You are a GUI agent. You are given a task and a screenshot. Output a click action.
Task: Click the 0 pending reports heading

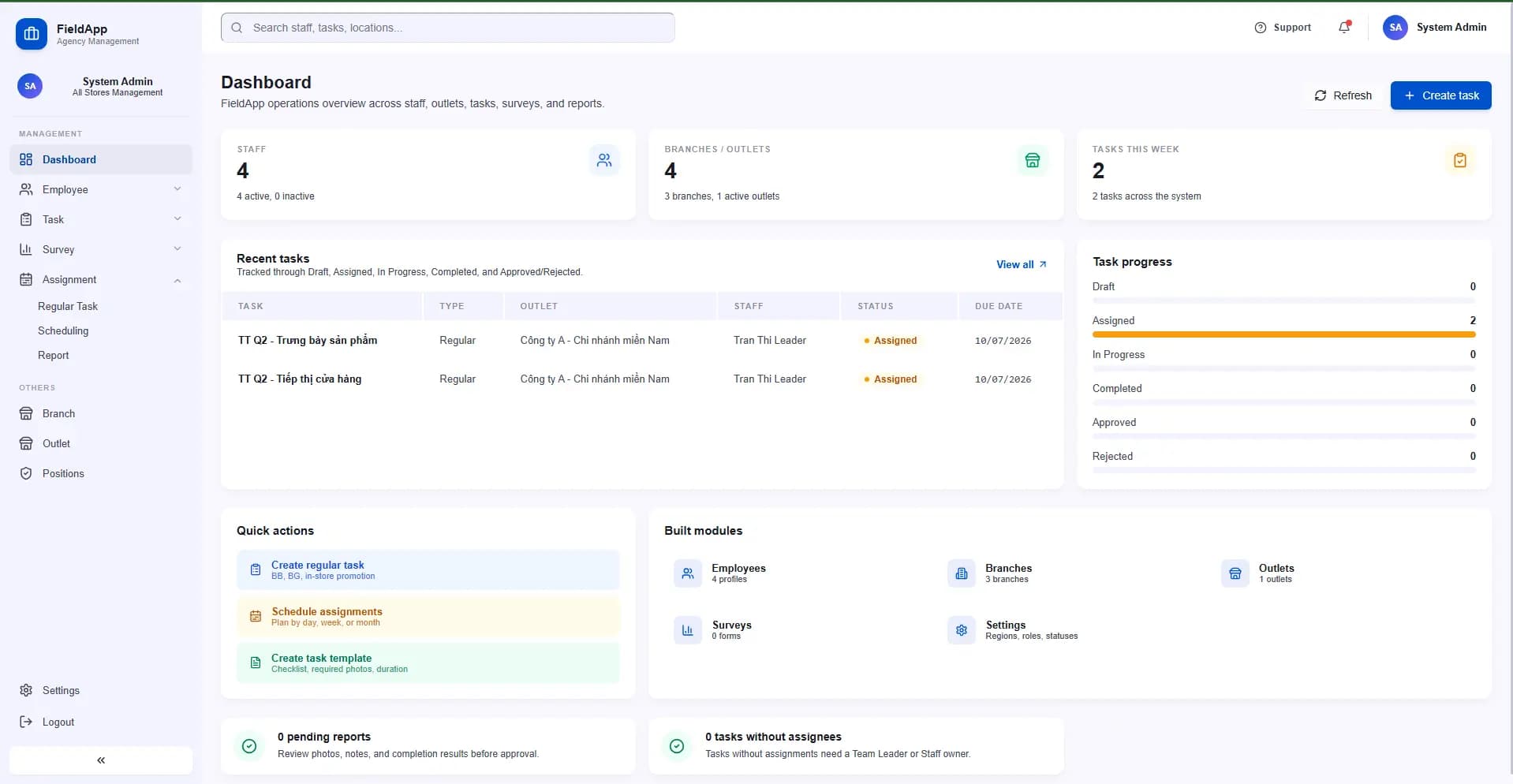point(324,737)
